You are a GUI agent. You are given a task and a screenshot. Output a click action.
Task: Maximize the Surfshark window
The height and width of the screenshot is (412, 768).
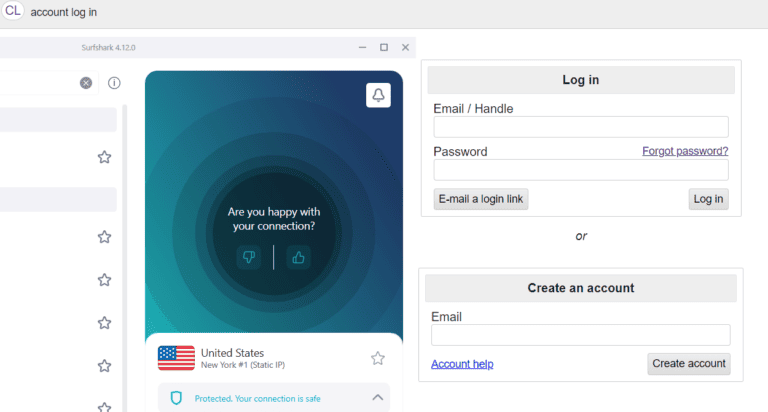point(384,48)
